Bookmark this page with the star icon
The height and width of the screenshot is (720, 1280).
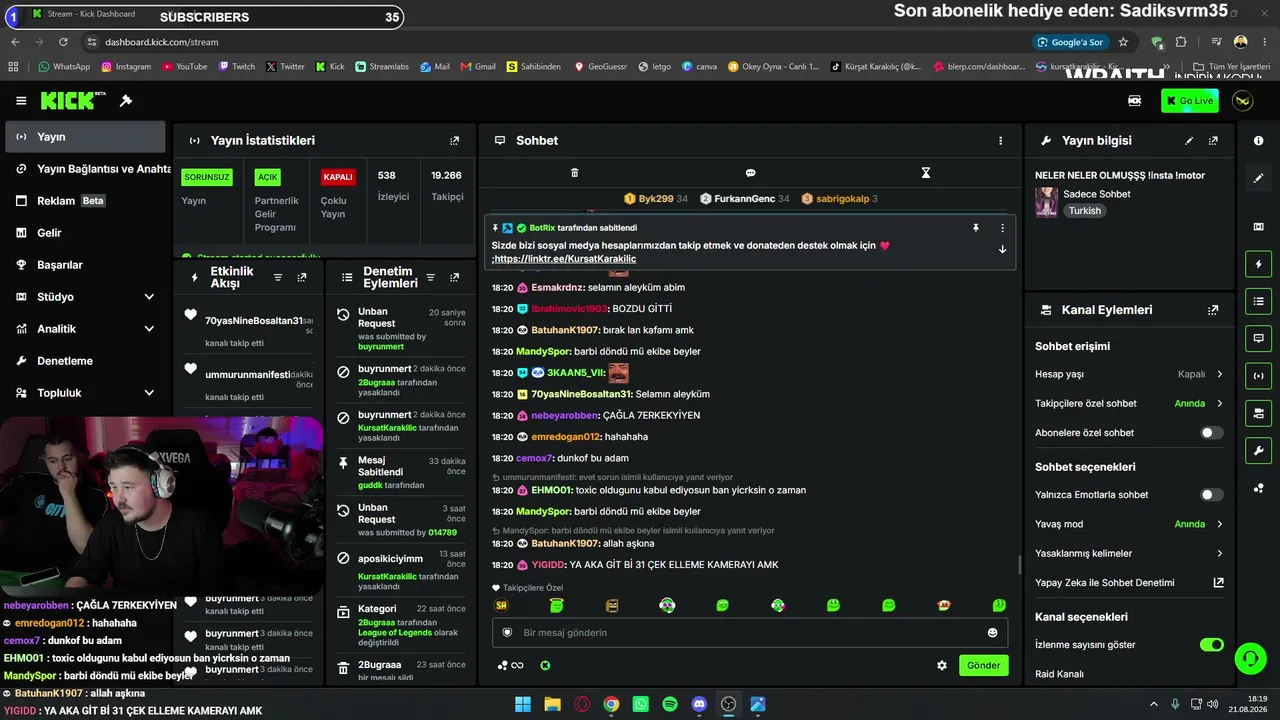(1123, 42)
